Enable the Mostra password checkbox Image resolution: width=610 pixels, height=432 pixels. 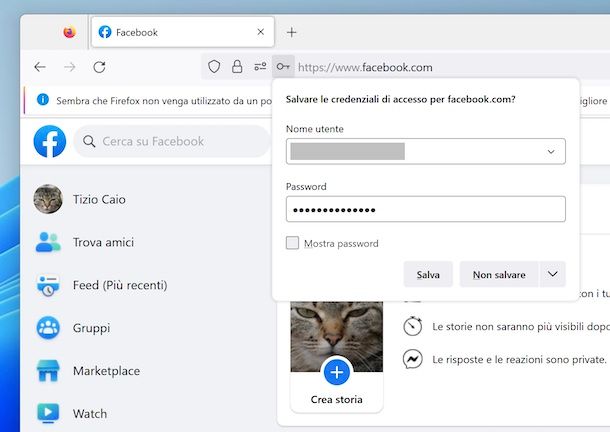coord(292,243)
